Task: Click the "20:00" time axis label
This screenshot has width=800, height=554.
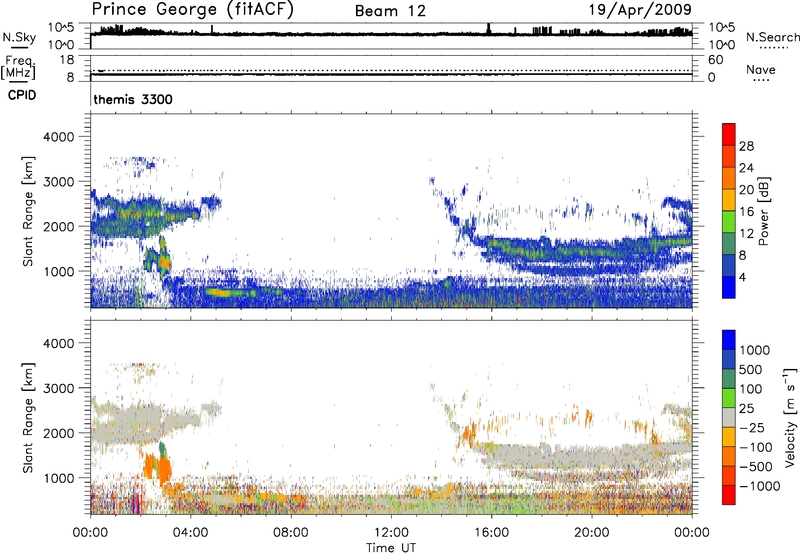Action: click(592, 533)
